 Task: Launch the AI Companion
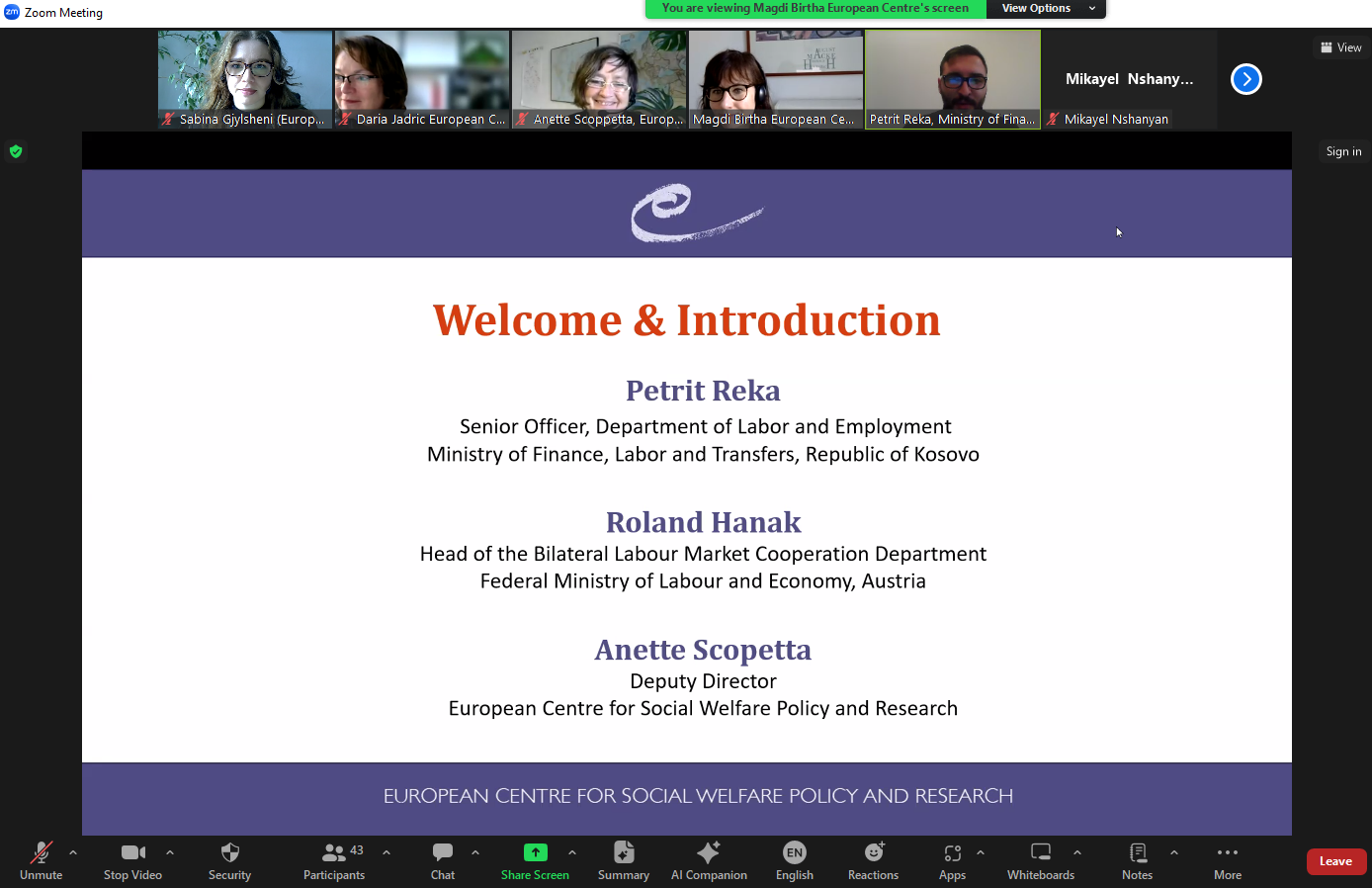click(x=709, y=859)
